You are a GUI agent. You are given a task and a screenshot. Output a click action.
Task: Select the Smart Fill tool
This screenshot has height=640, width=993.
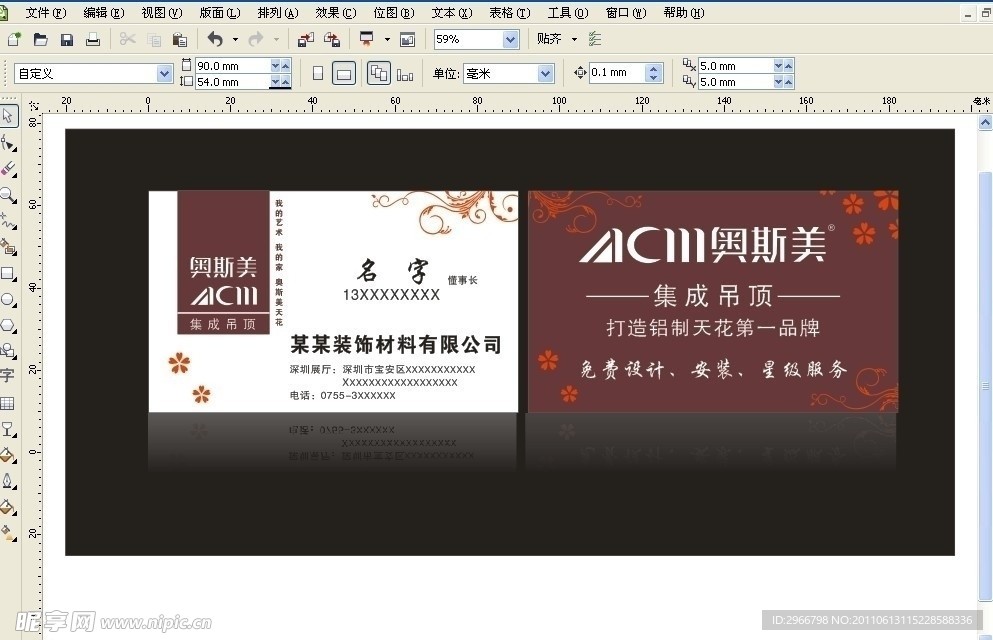[x=8, y=247]
